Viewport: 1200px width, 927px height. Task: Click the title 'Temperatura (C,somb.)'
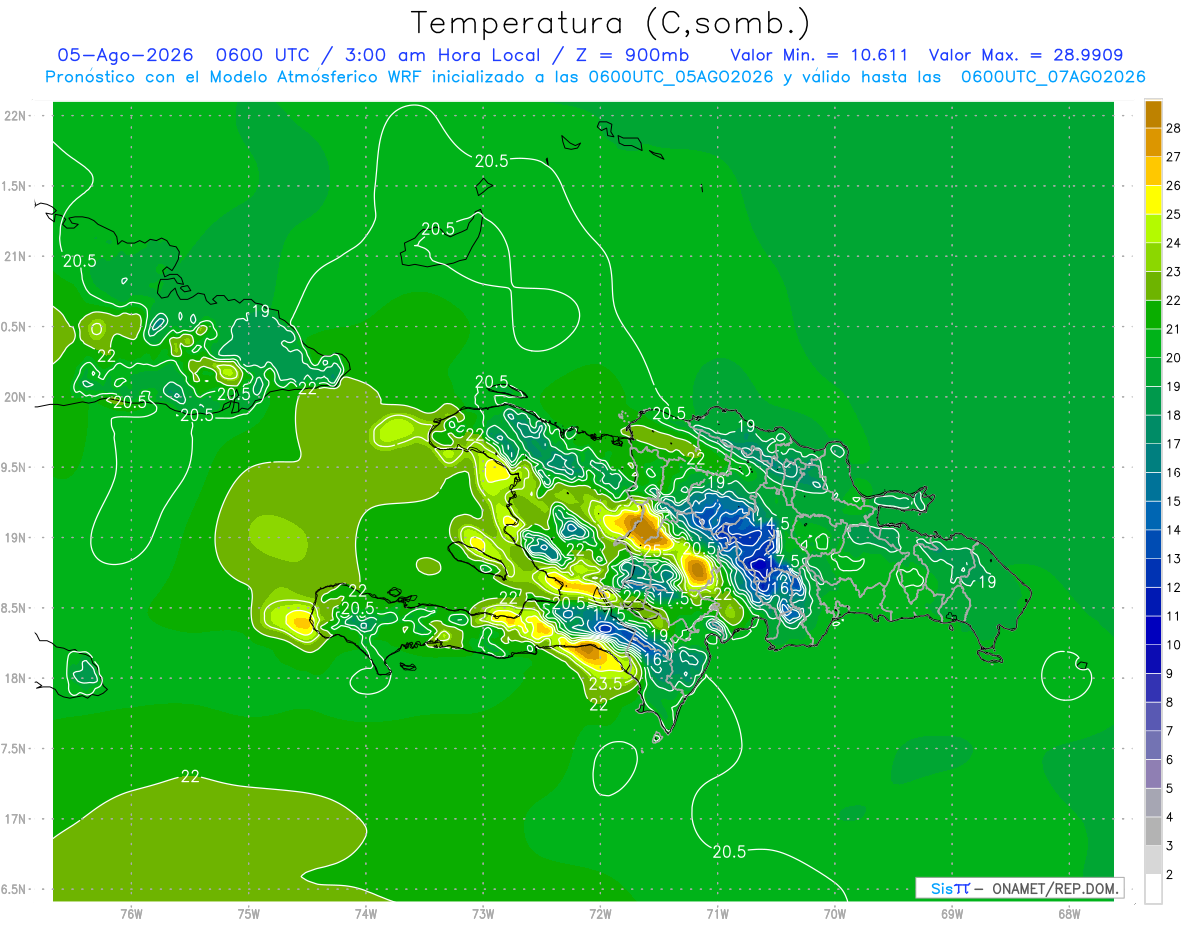click(x=611, y=23)
